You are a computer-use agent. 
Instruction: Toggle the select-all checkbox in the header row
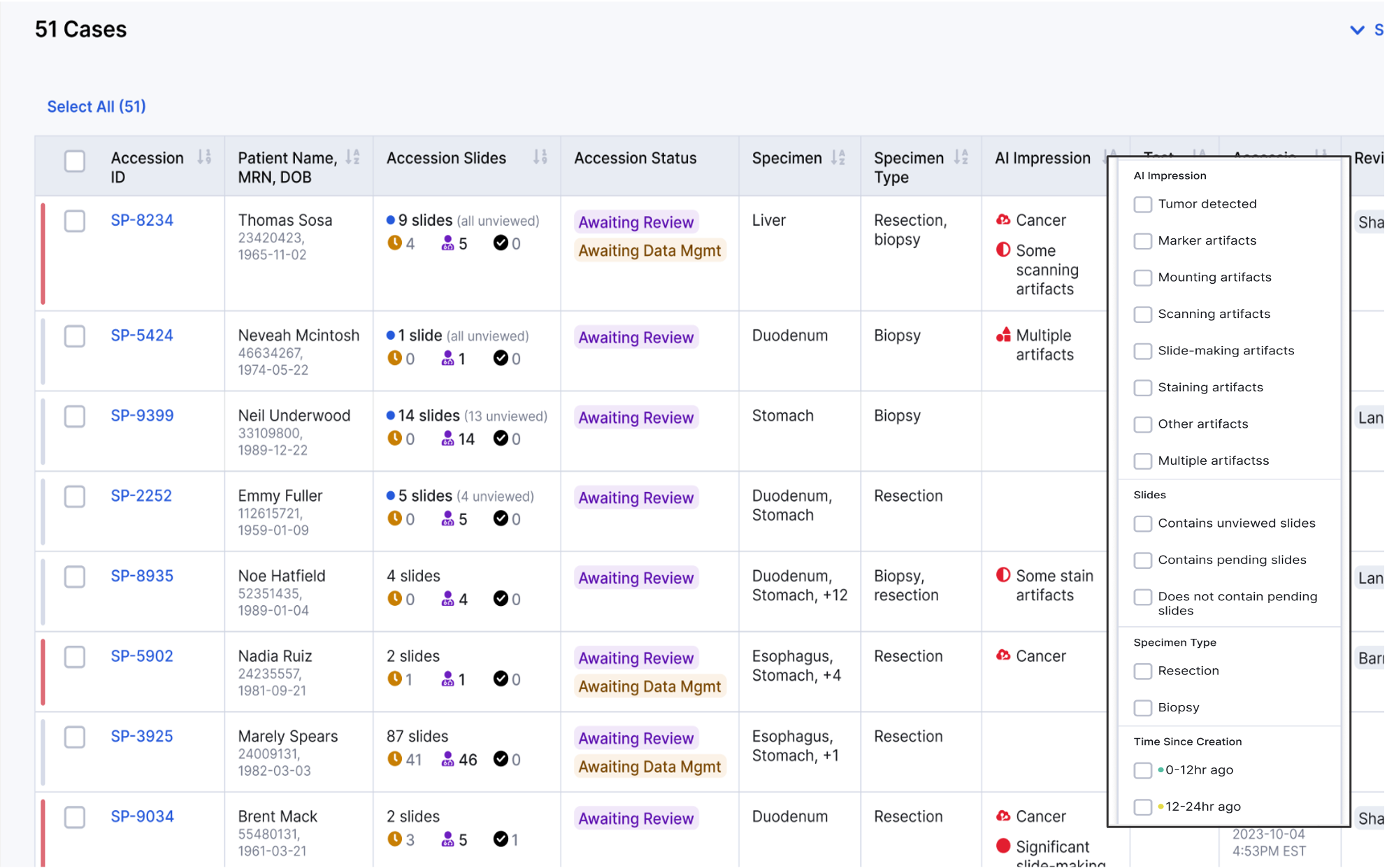(x=75, y=161)
